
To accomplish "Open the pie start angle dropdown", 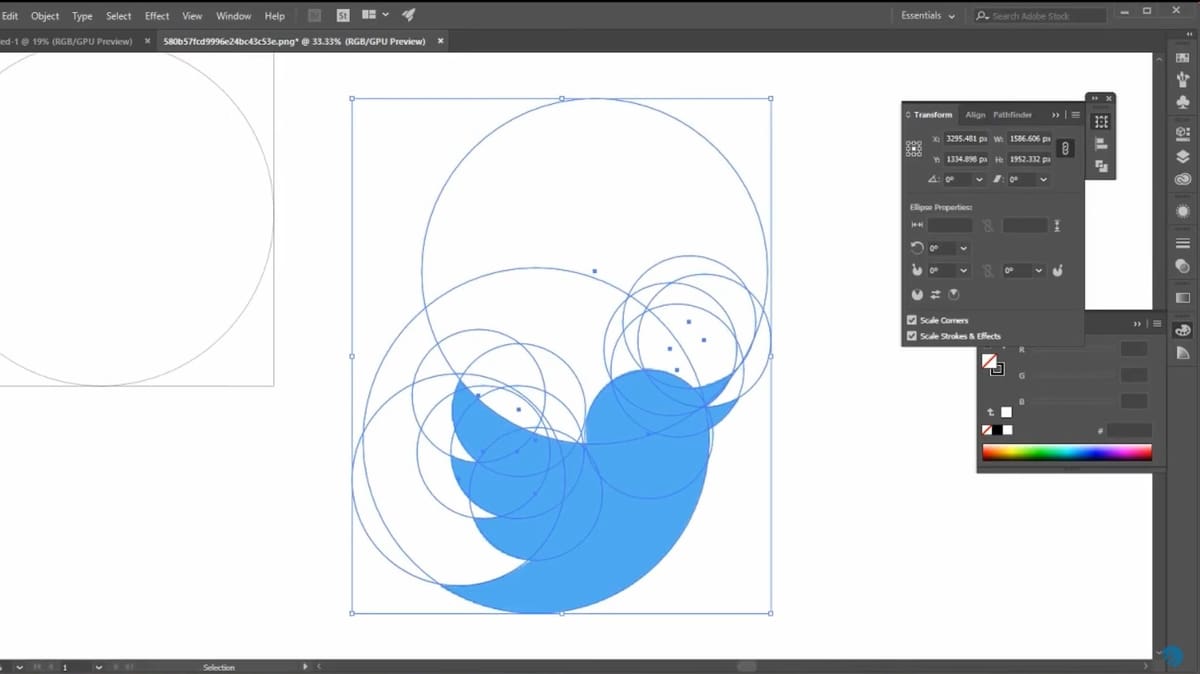I will 963,270.
